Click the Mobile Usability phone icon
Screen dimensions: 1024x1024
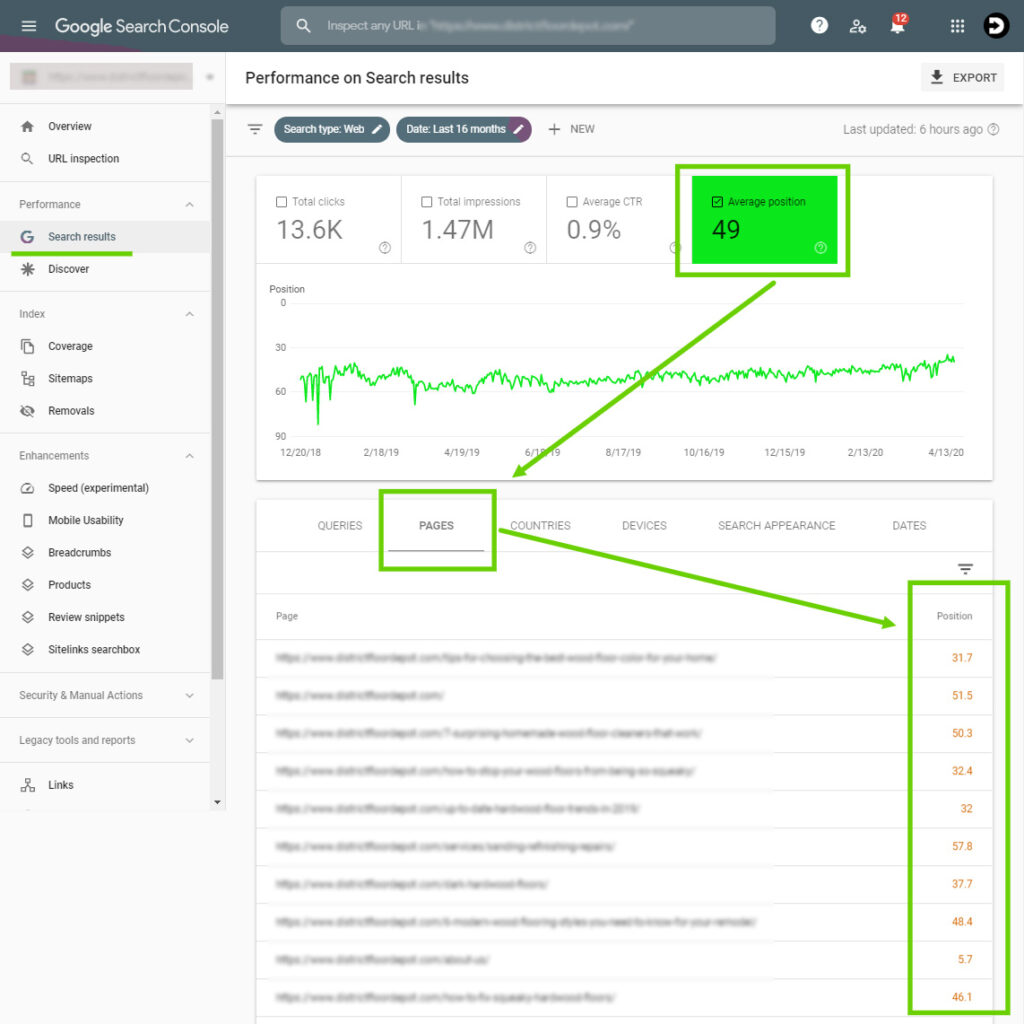[27, 520]
